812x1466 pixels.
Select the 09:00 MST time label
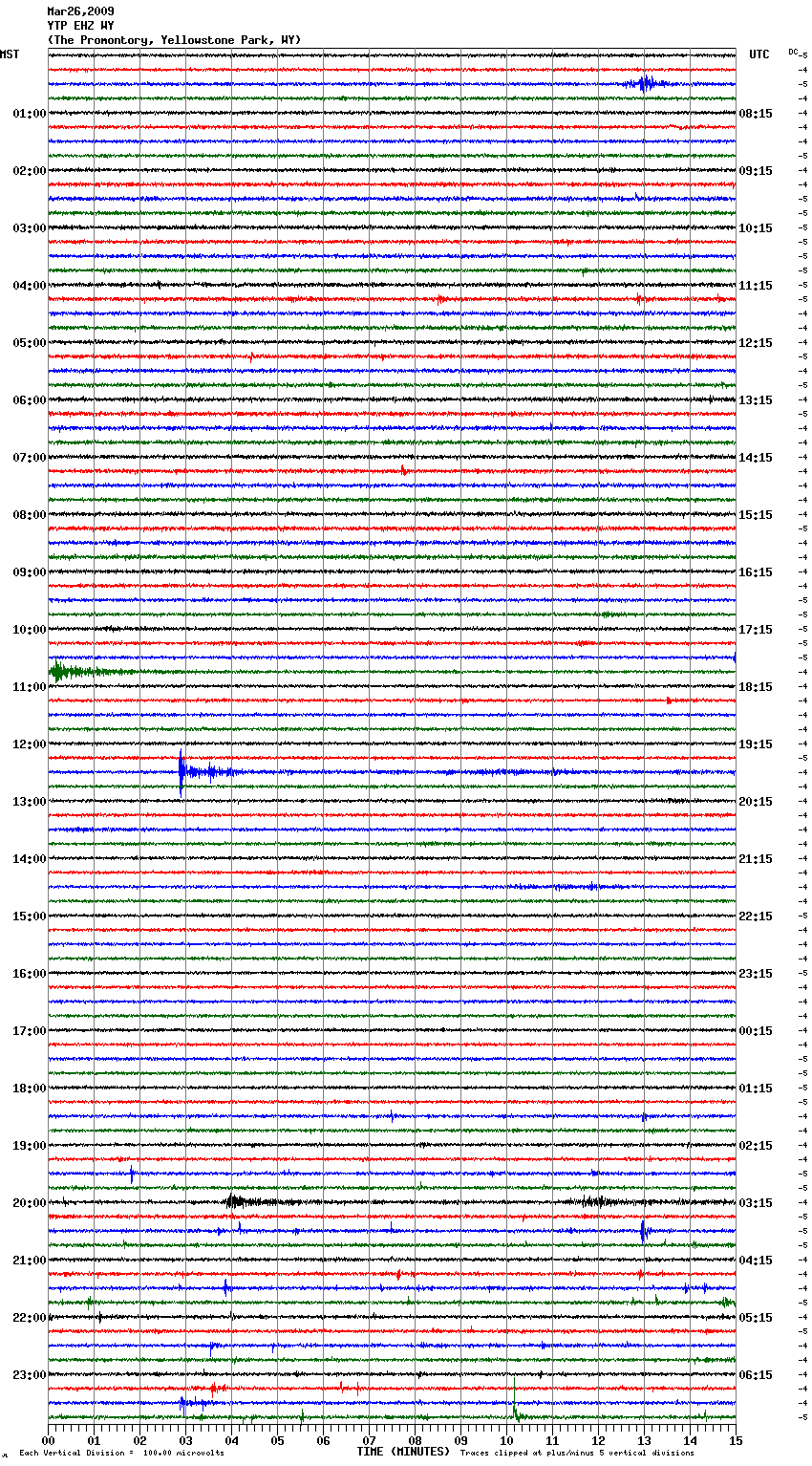pos(30,572)
